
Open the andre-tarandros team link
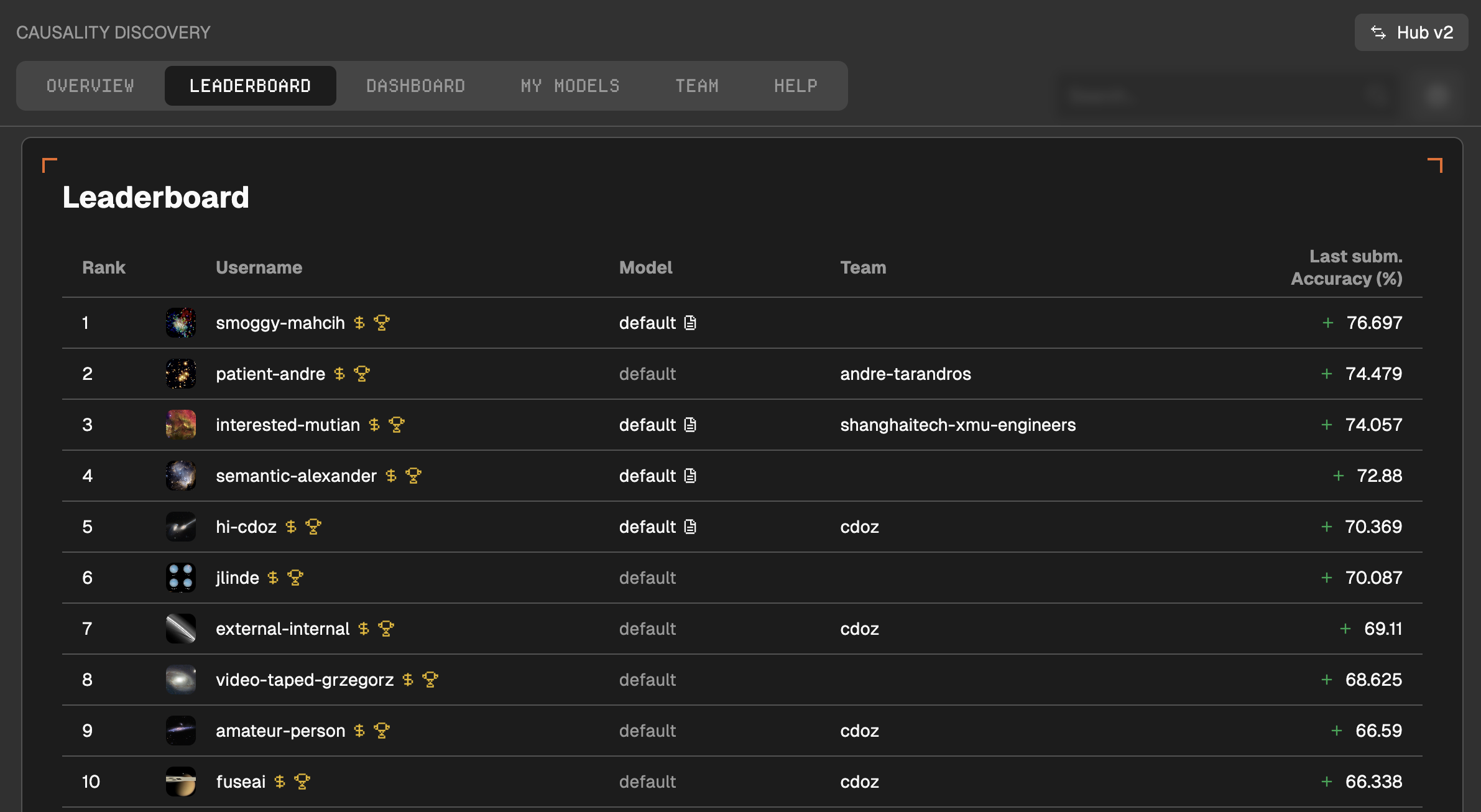905,374
